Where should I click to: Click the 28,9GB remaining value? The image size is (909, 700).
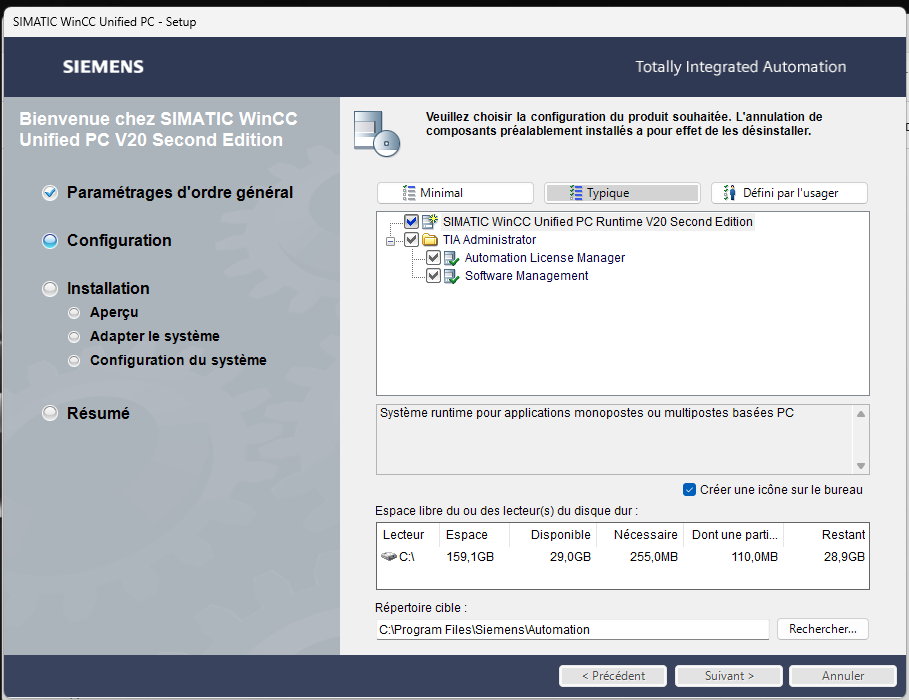coord(844,557)
